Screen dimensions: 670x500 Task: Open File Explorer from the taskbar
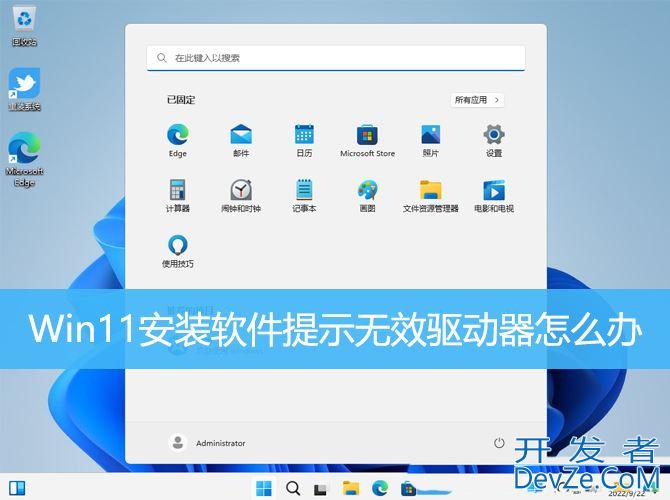point(351,488)
